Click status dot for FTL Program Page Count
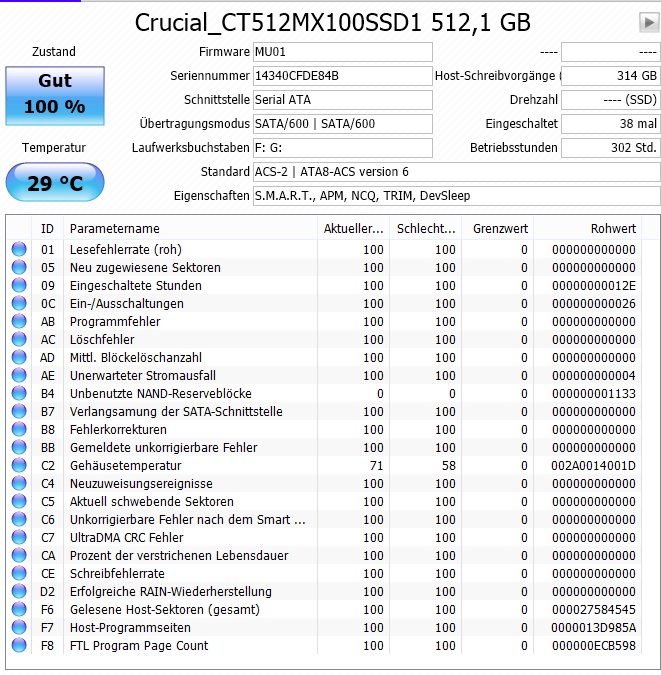This screenshot has width=661, height=675. pyautogui.click(x=19, y=645)
